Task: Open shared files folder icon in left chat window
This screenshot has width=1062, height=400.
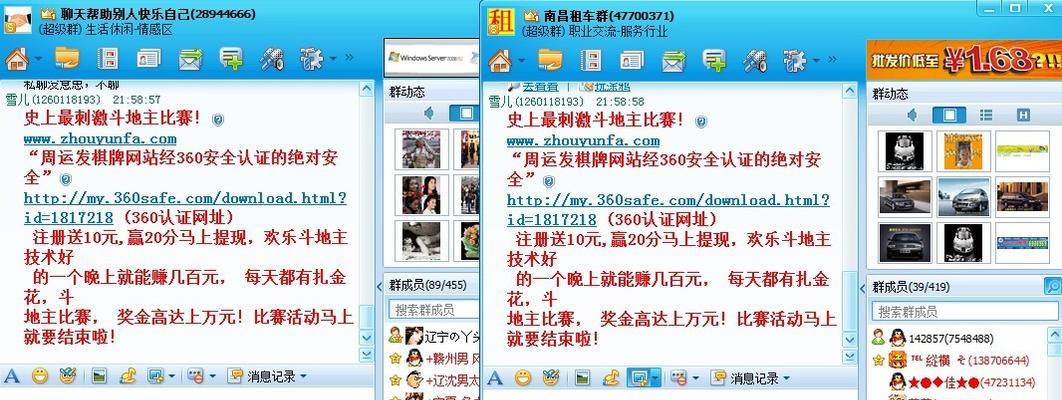Action: [x=67, y=59]
